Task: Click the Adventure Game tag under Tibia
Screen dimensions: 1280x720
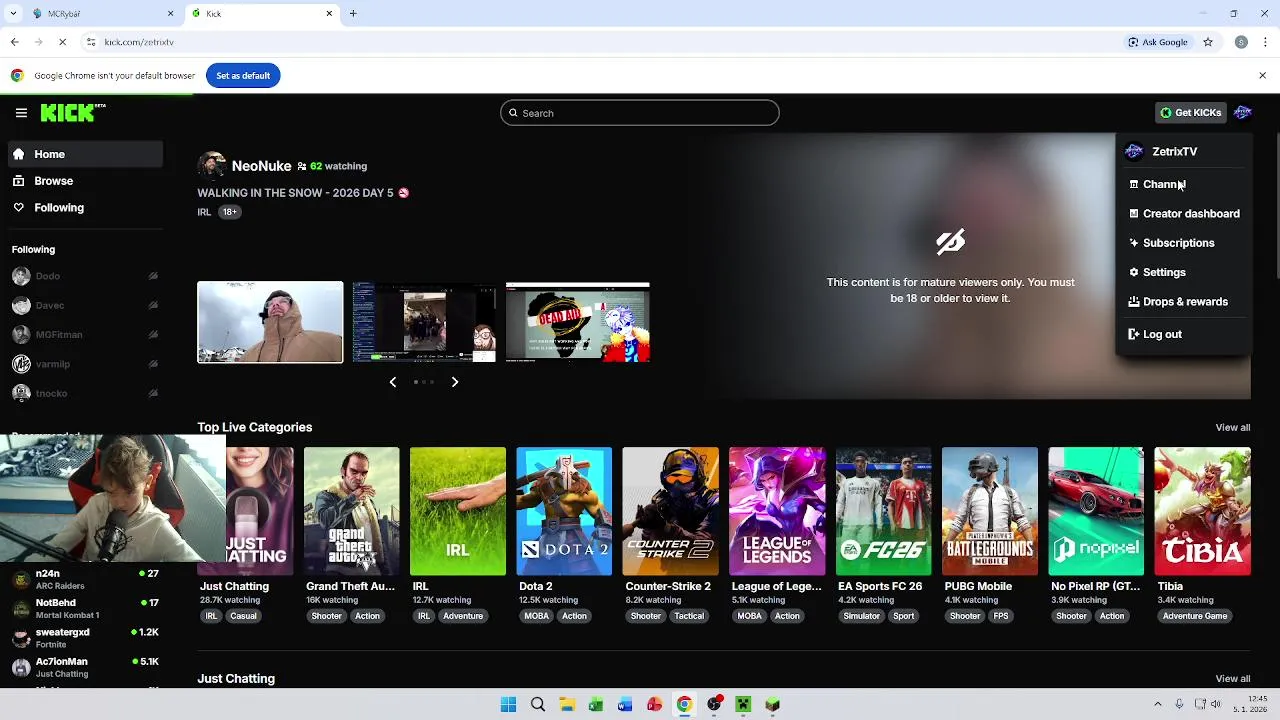Action: pos(1195,616)
